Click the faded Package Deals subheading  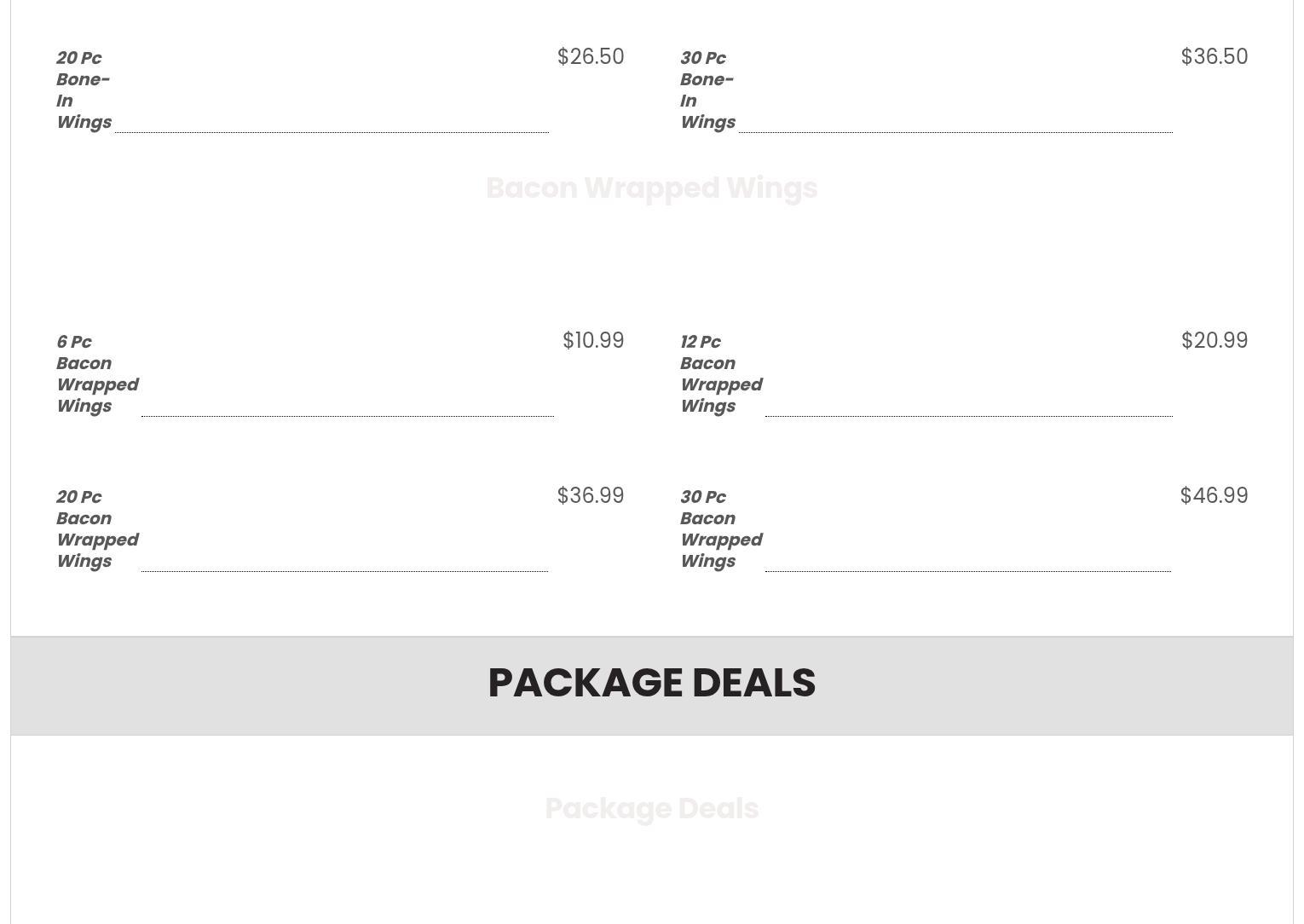coord(651,809)
